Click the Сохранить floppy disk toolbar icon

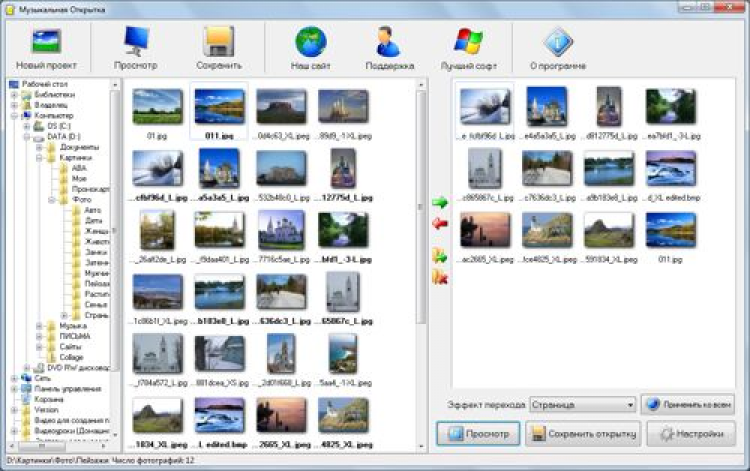point(219,41)
